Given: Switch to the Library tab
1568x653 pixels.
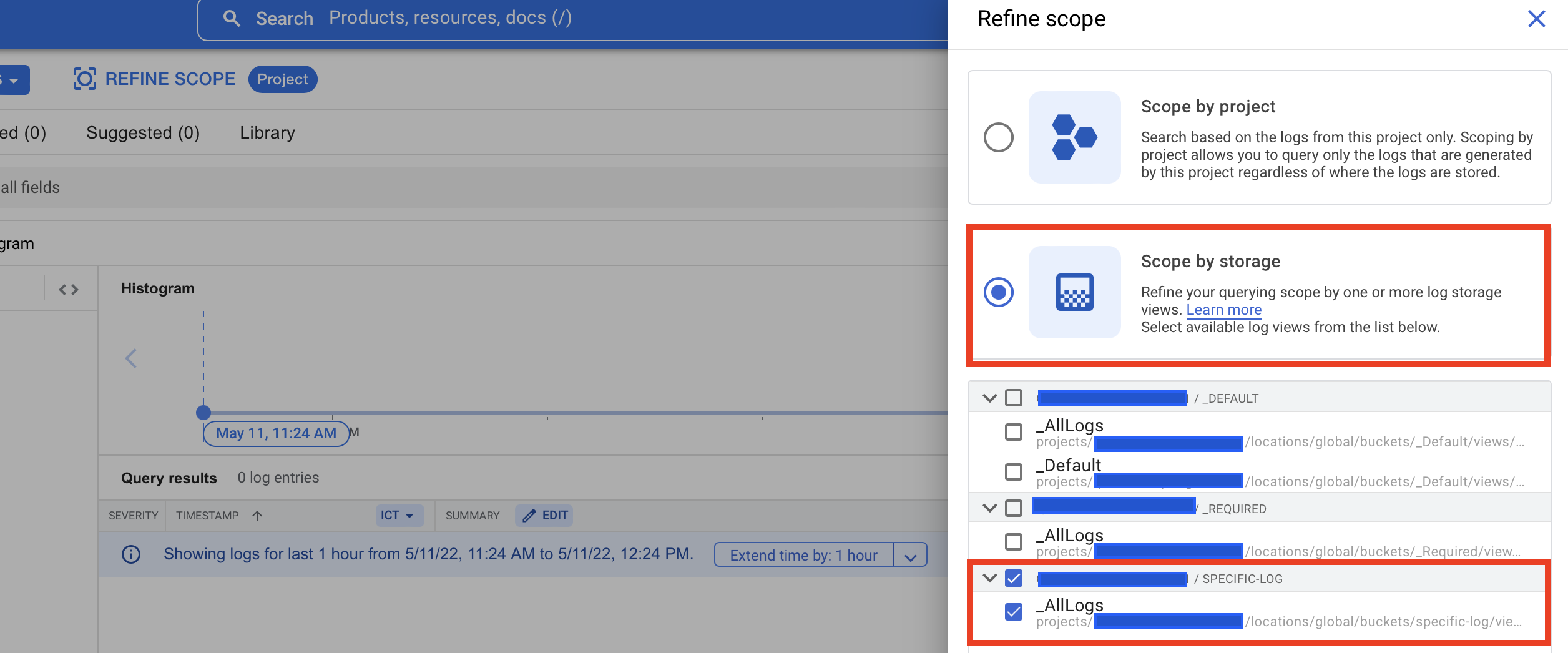Looking at the screenshot, I should [267, 133].
